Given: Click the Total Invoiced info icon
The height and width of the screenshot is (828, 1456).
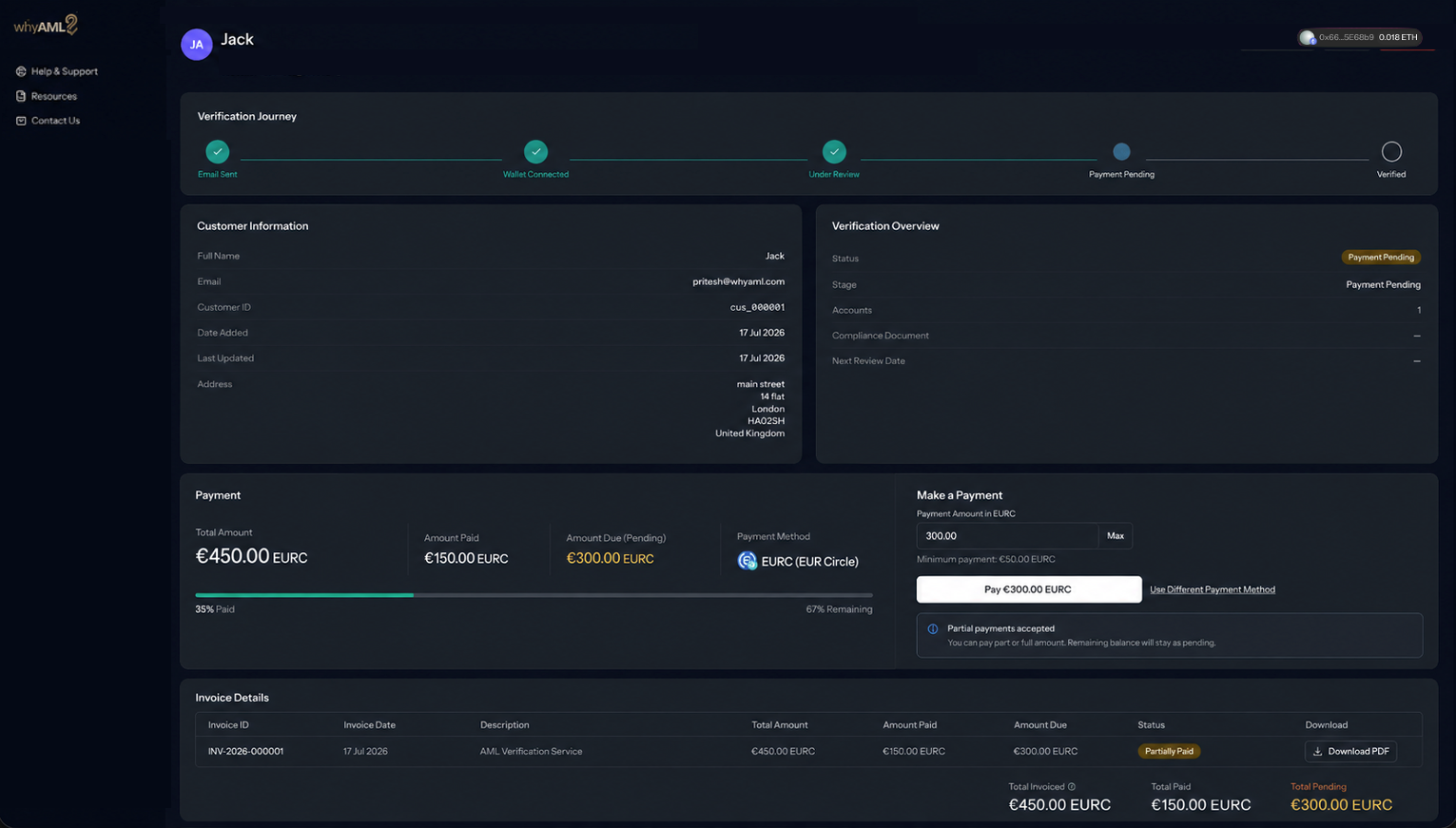Looking at the screenshot, I should point(1072,787).
